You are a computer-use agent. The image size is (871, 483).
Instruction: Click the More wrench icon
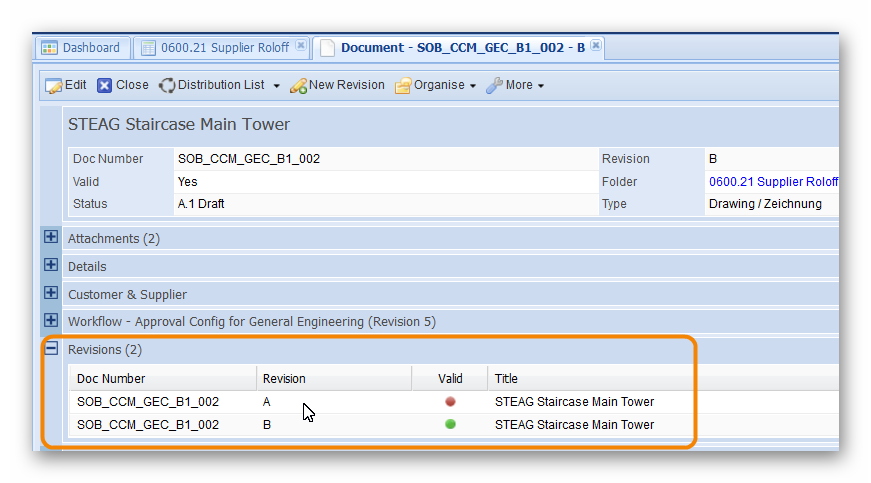[494, 86]
